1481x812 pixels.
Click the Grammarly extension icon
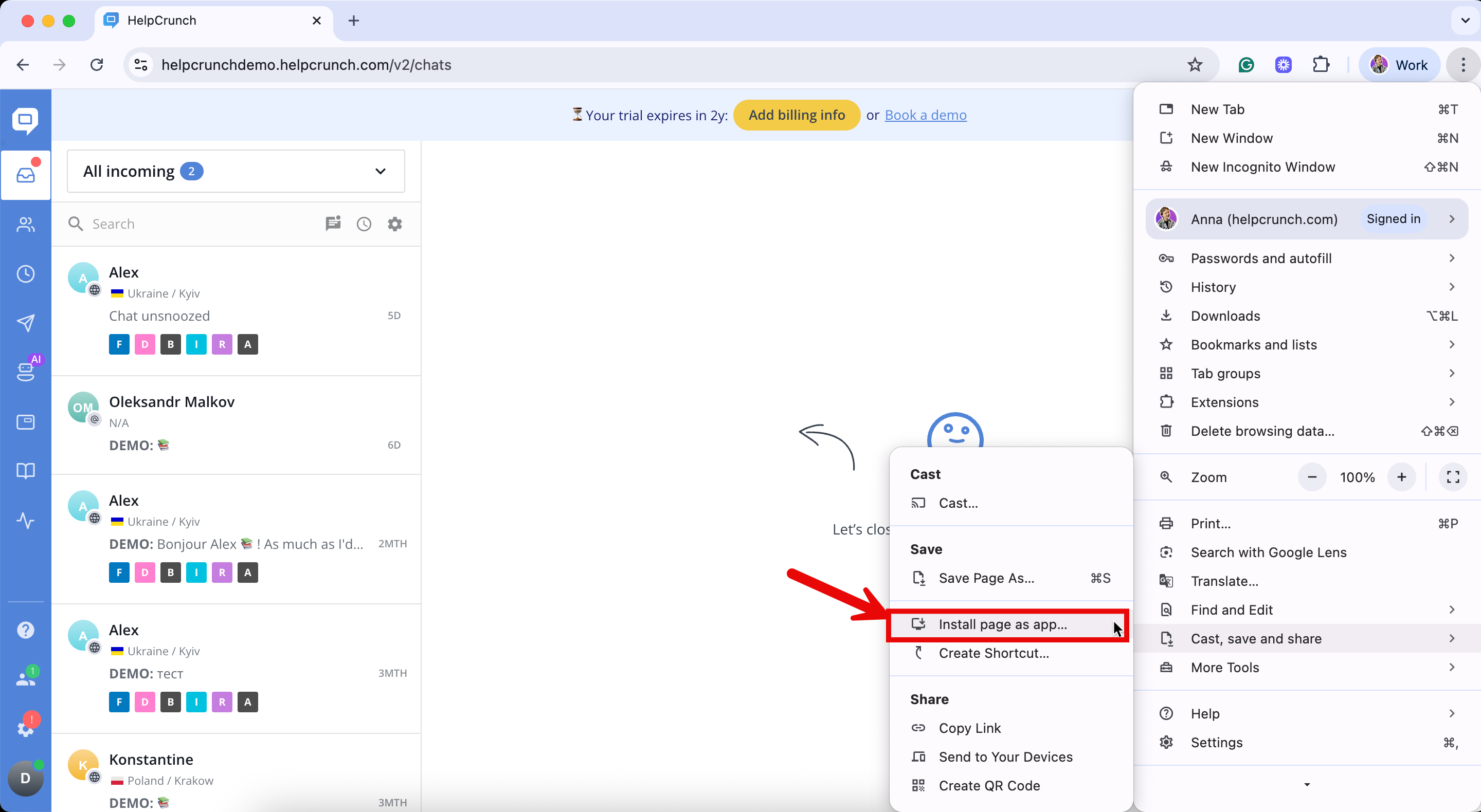click(x=1246, y=65)
